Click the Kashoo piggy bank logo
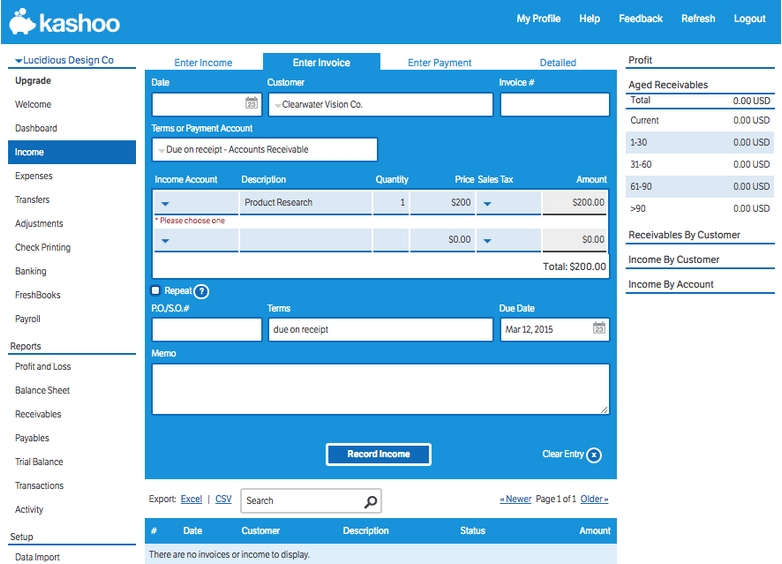This screenshot has height=564, width=782. [x=22, y=21]
